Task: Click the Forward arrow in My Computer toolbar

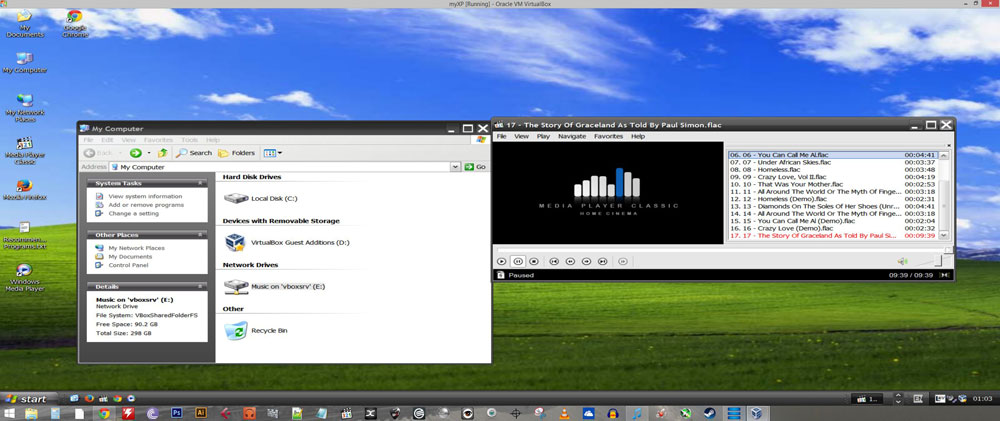Action: pos(135,153)
